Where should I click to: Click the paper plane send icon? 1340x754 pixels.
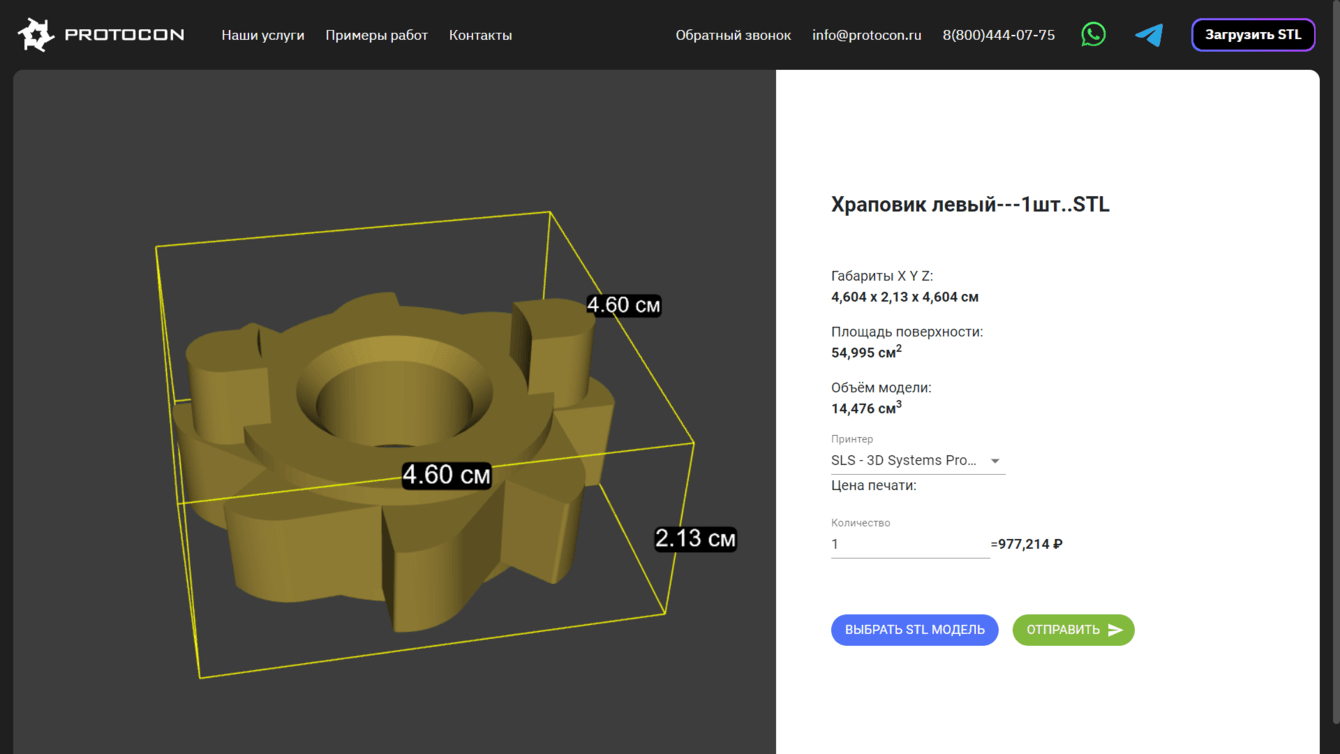click(1116, 630)
